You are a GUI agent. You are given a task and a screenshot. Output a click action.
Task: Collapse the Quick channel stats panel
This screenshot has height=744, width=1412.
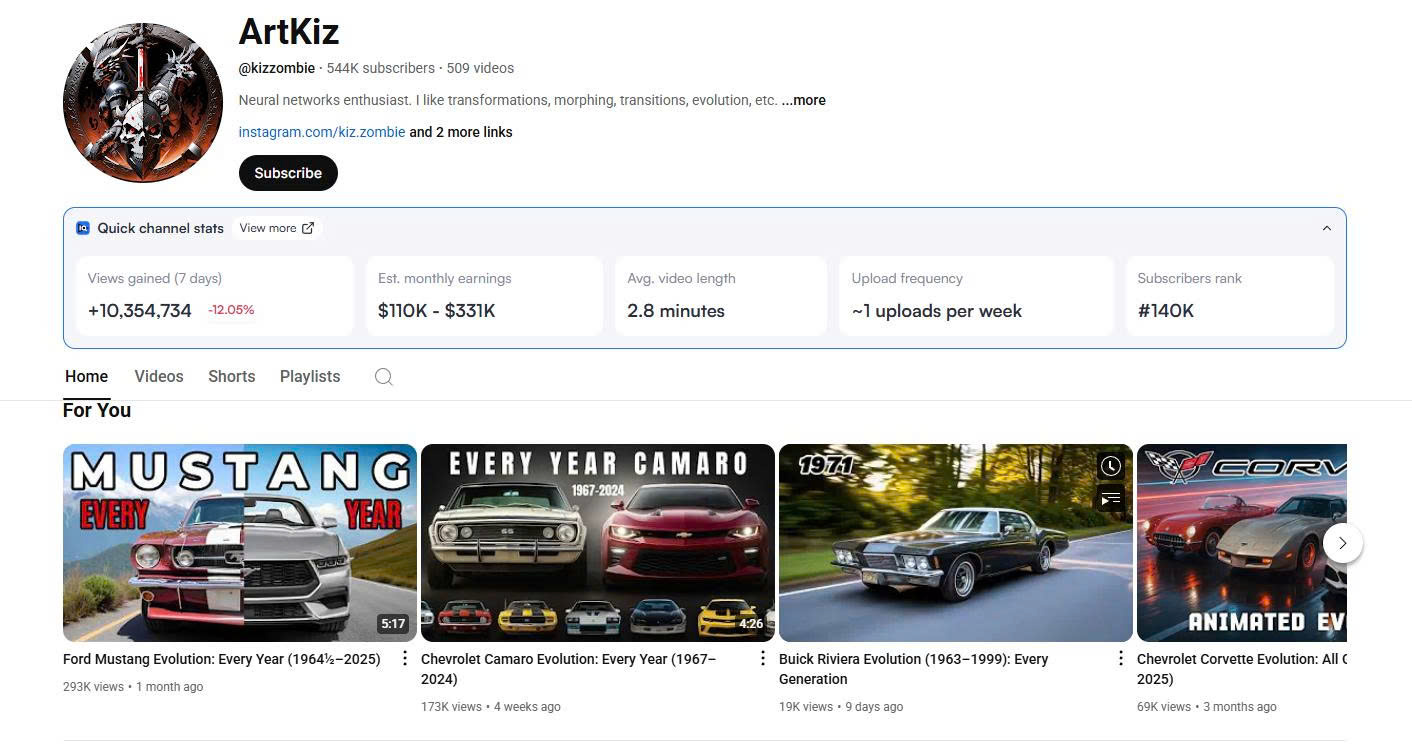1326,228
